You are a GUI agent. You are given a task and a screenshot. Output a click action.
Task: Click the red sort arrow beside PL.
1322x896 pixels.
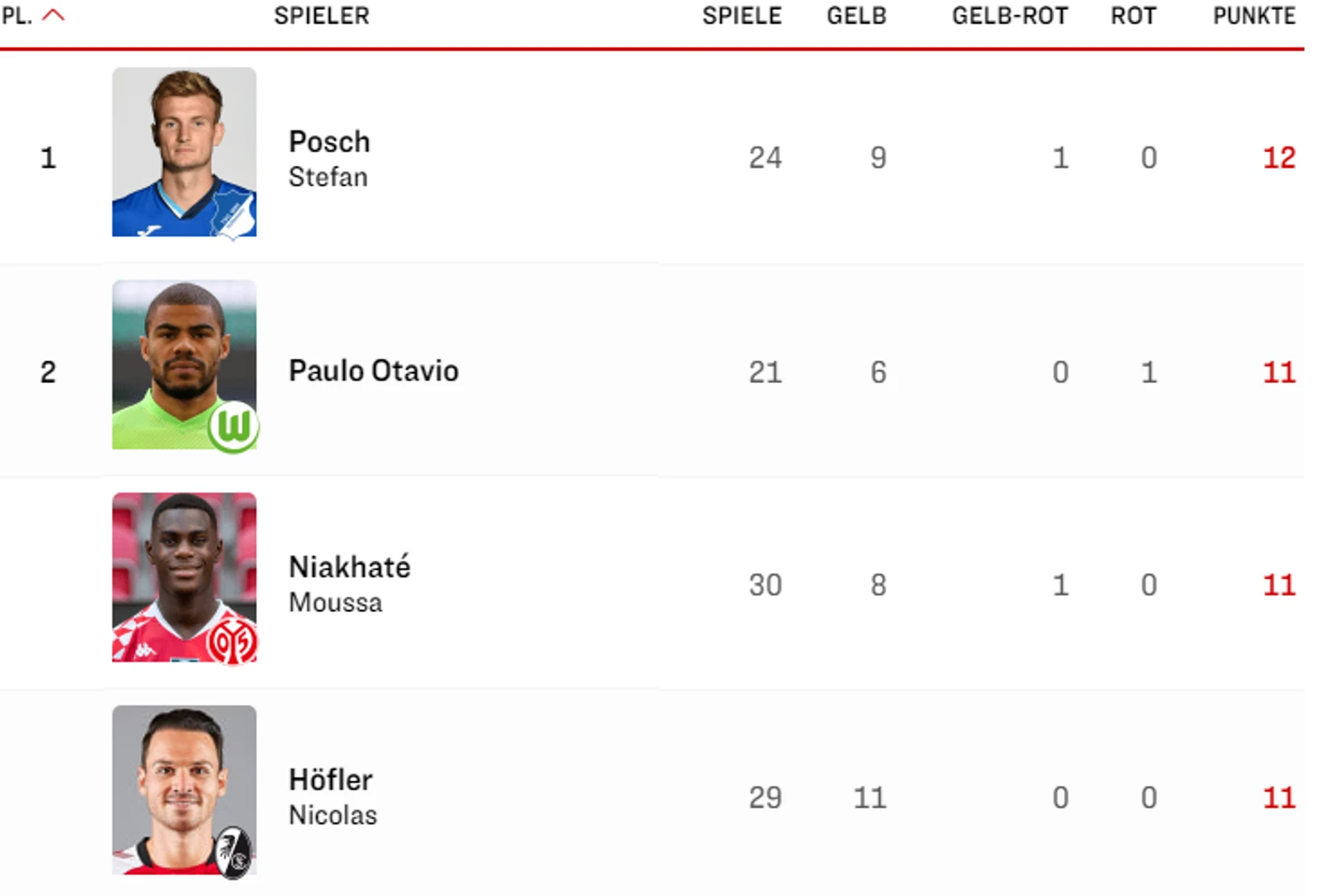point(53,15)
